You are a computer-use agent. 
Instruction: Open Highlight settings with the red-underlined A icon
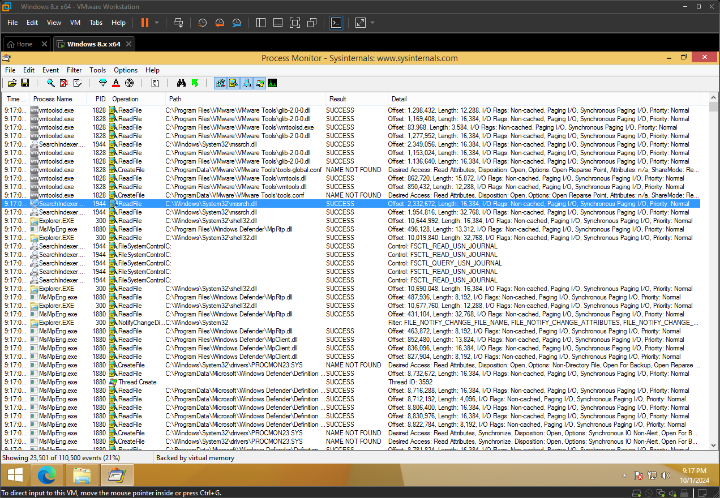116,83
